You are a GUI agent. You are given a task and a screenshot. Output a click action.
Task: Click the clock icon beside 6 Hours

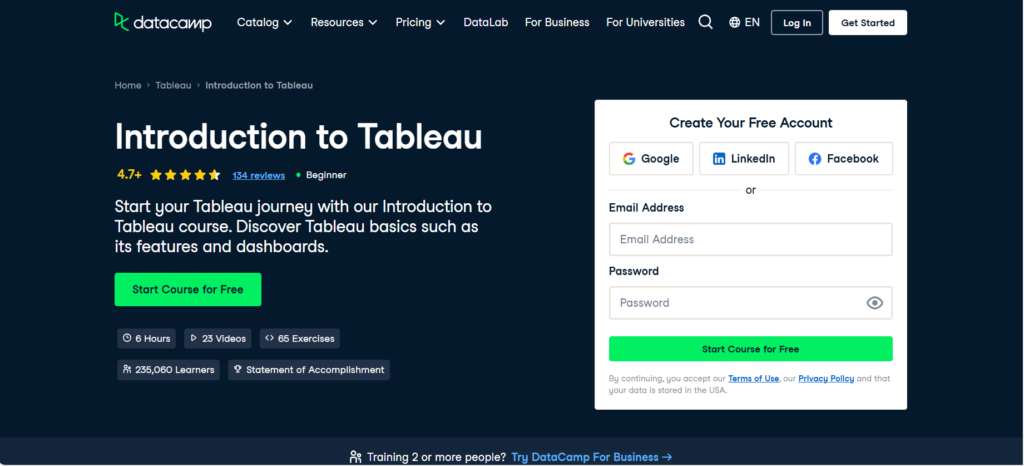pyautogui.click(x=127, y=338)
